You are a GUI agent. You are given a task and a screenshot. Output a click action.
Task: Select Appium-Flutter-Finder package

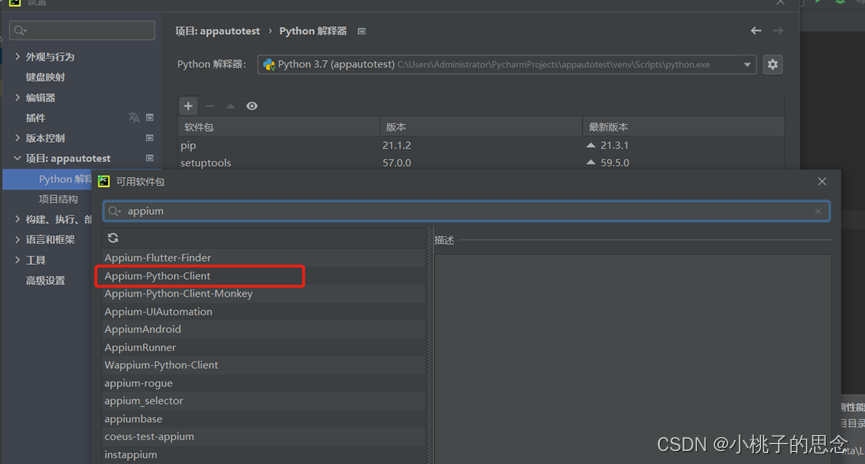coord(263,258)
